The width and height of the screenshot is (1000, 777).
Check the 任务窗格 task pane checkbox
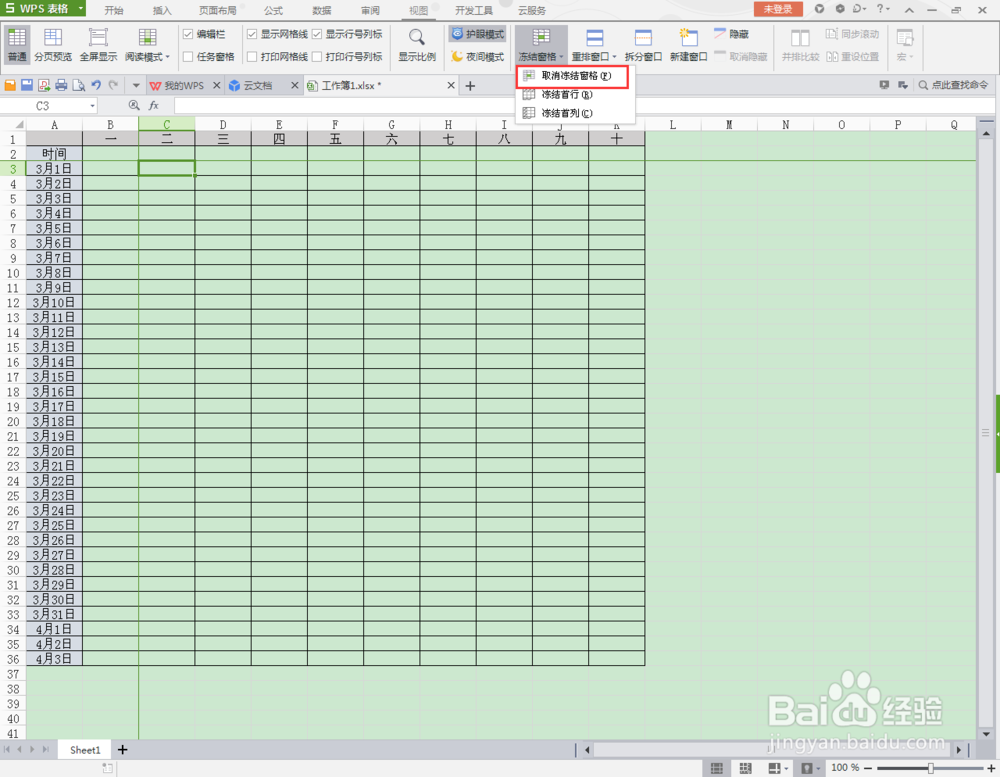(x=188, y=57)
